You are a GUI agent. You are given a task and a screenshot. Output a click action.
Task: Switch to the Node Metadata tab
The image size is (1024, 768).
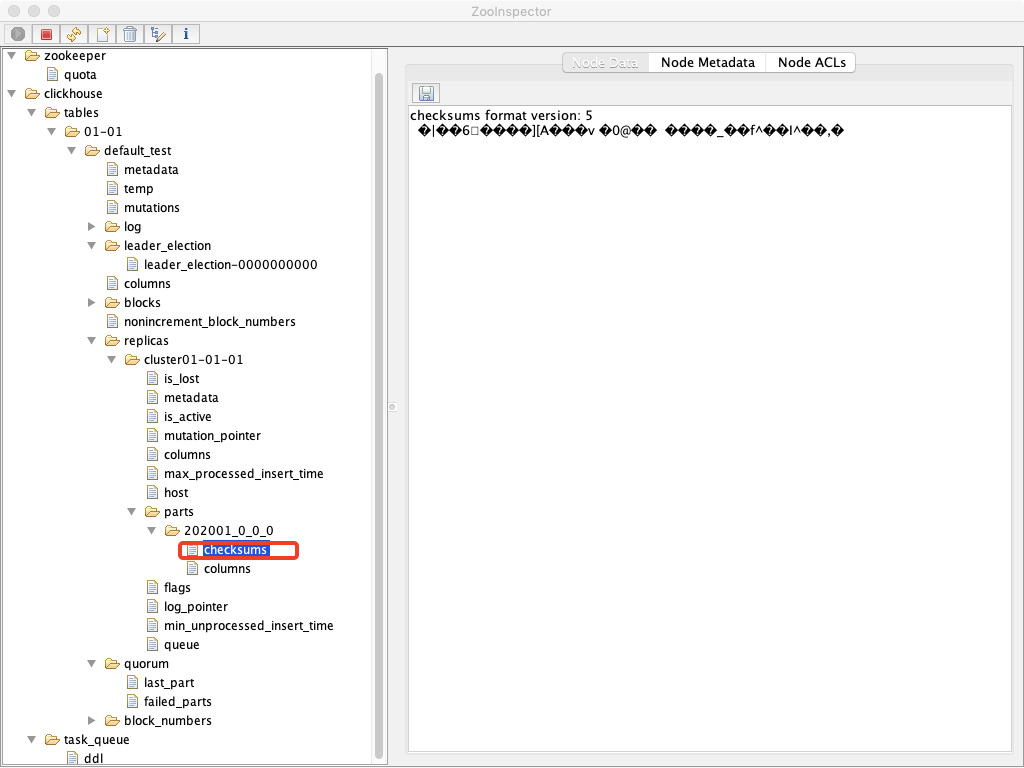707,63
